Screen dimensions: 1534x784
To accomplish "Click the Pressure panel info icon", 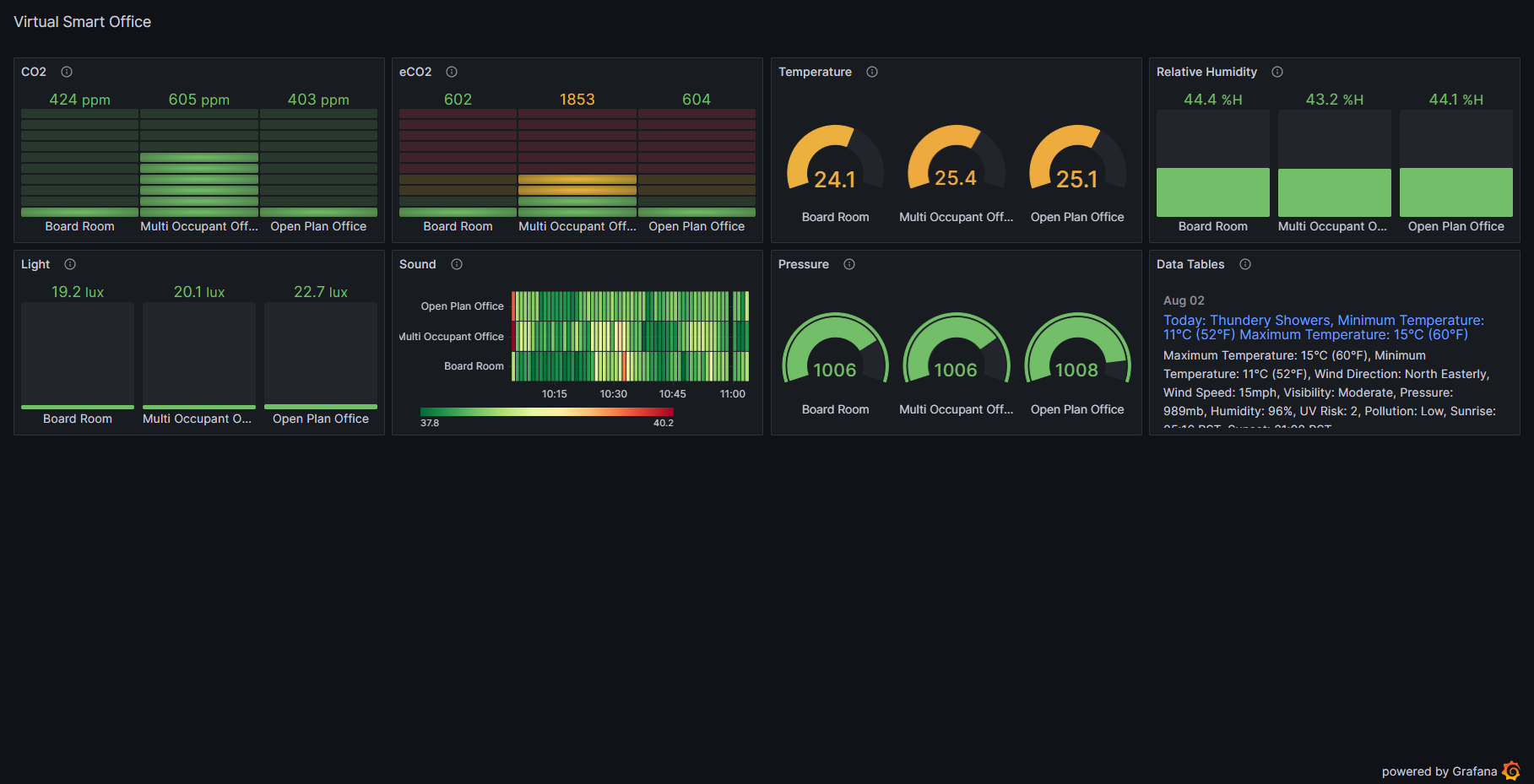I will click(x=849, y=264).
